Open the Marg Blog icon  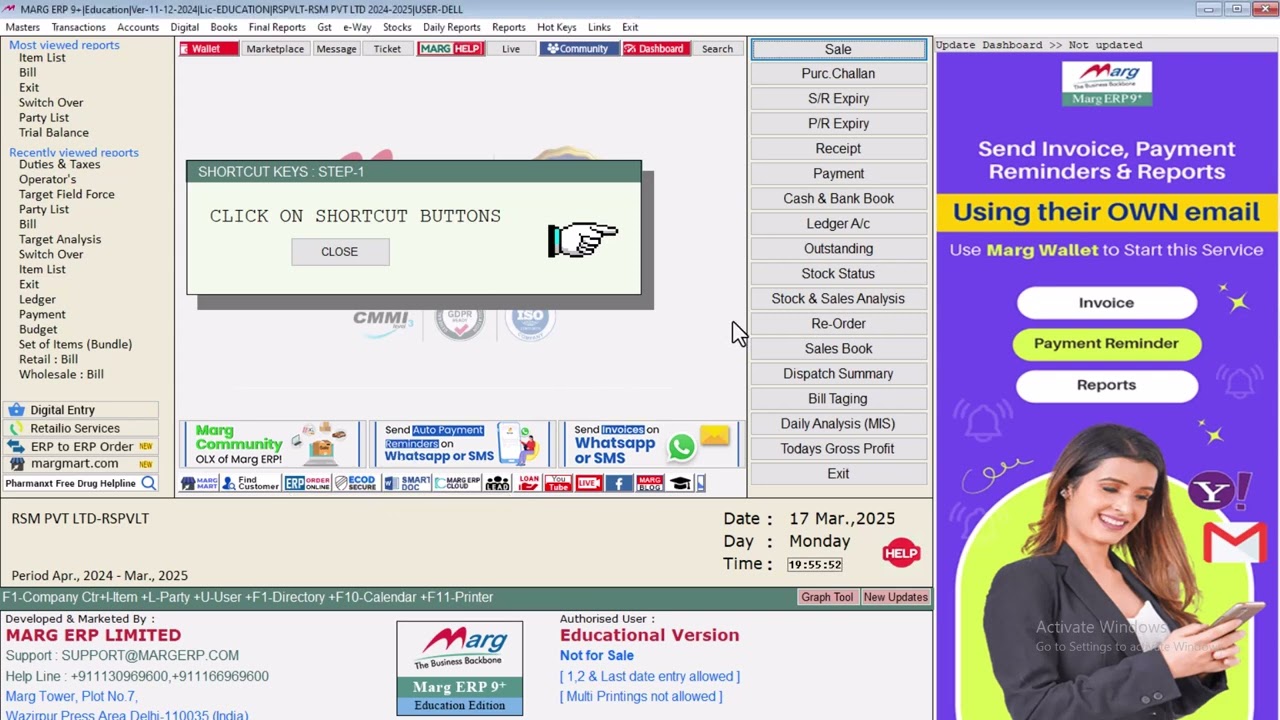[x=650, y=483]
